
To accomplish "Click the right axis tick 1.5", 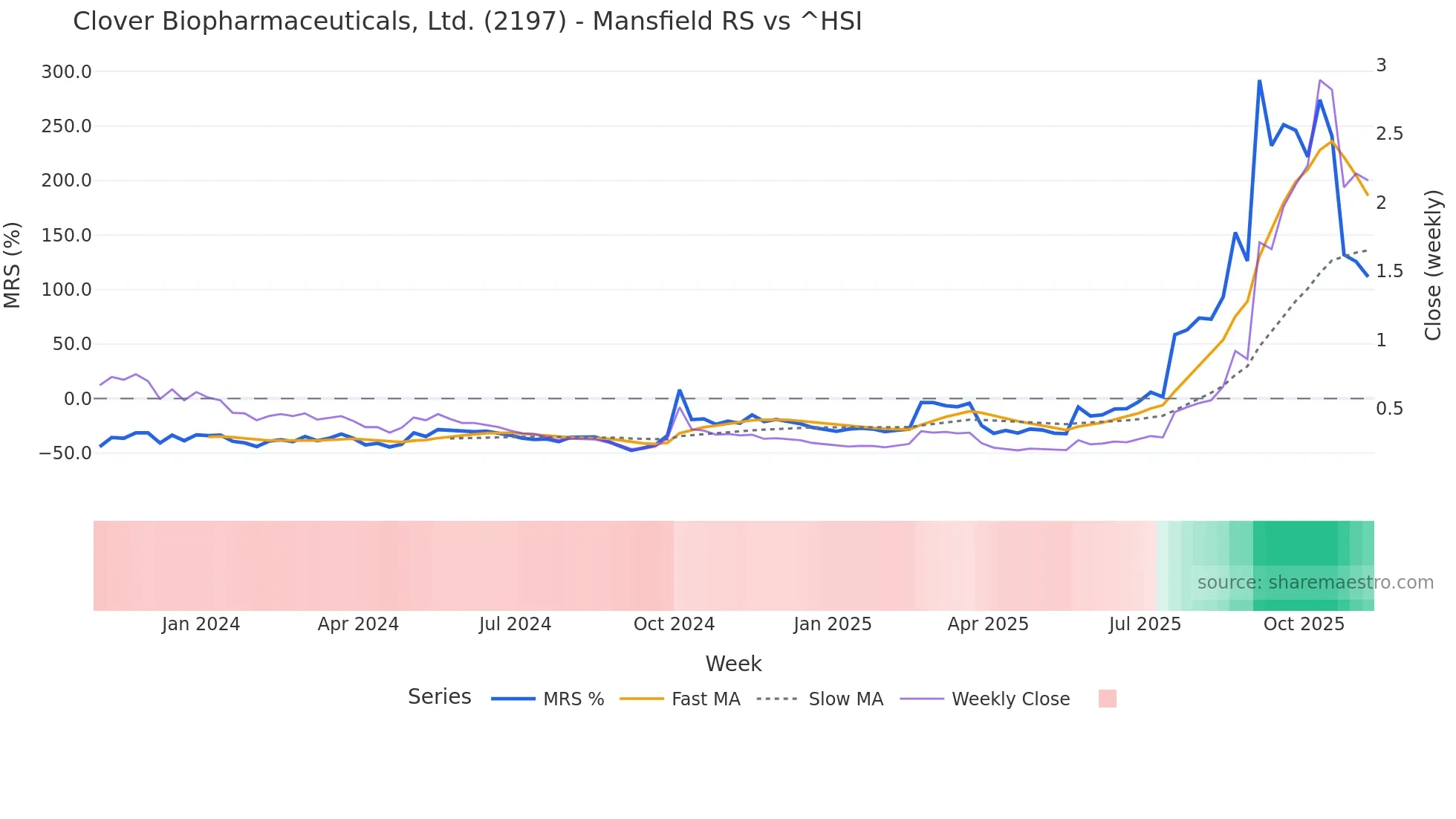I will click(x=1390, y=271).
